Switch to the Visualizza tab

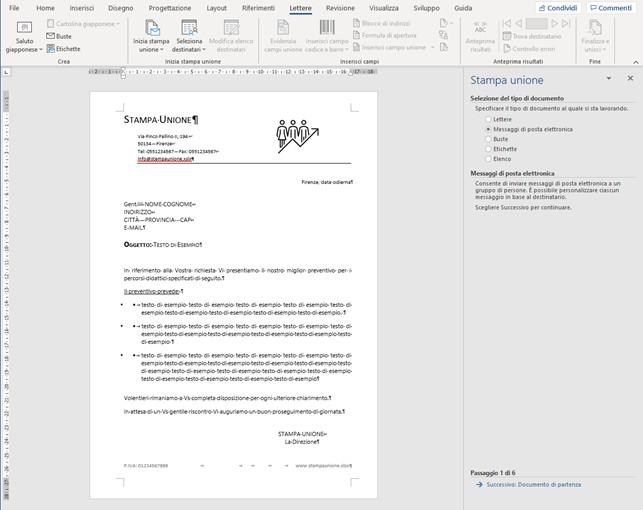tap(383, 8)
